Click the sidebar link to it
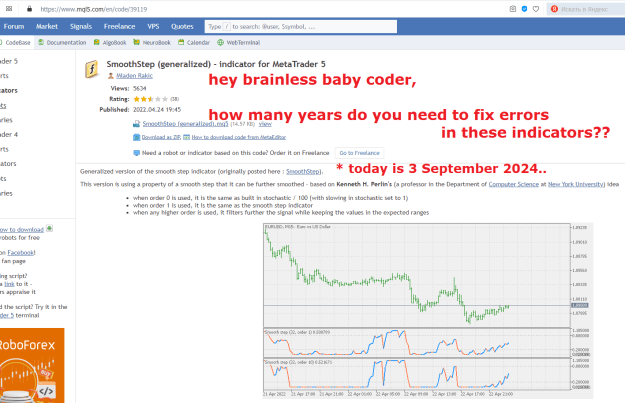The width and height of the screenshot is (625, 403). point(9,284)
